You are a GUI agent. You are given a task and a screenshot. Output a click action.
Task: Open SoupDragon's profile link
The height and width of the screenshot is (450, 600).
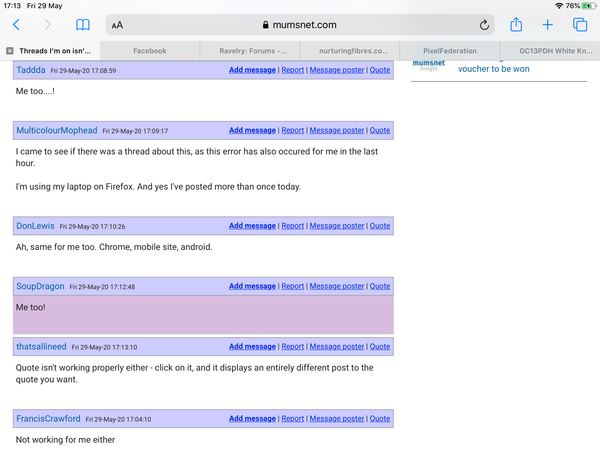pyautogui.click(x=40, y=287)
